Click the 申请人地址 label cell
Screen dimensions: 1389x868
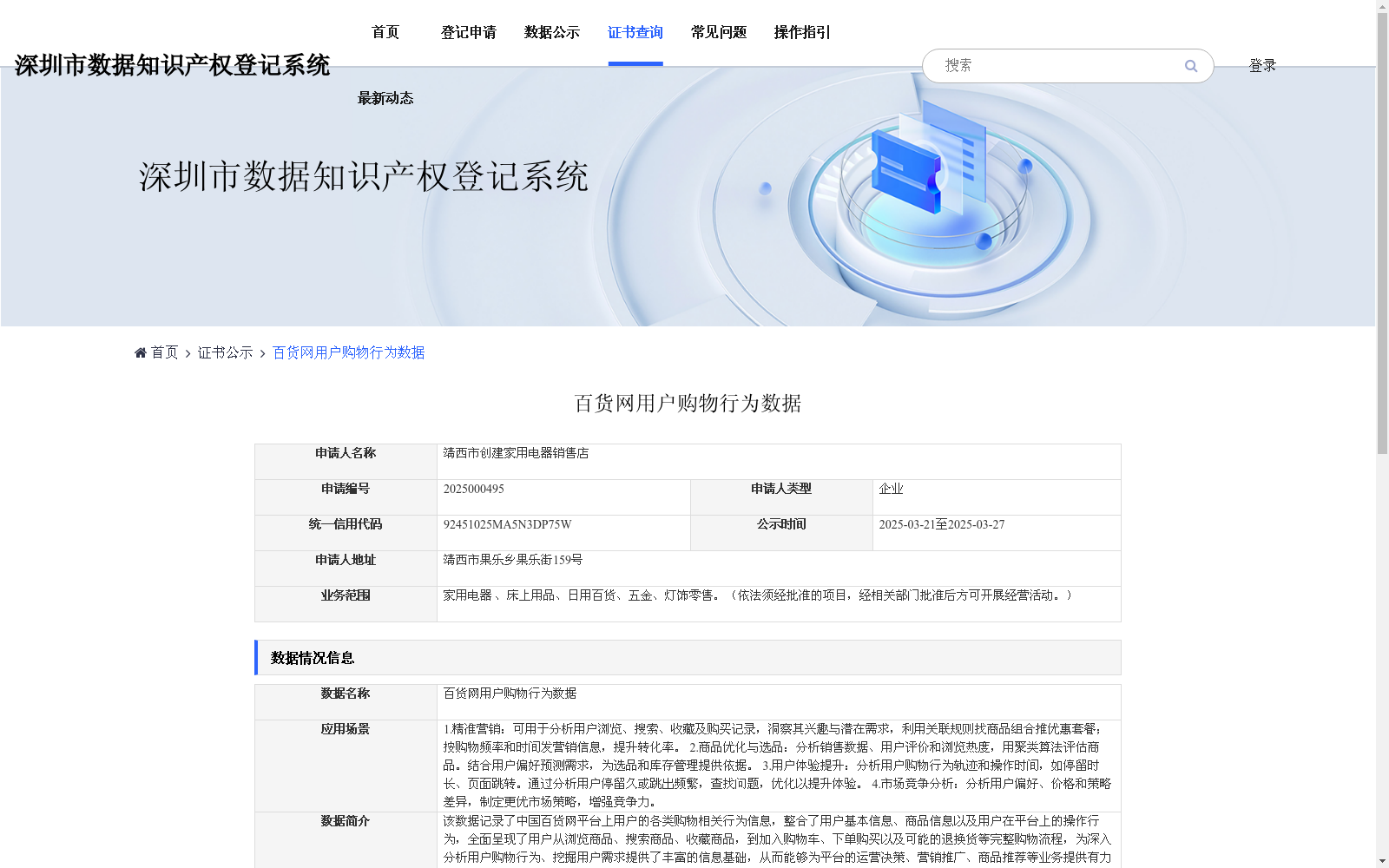346,569
